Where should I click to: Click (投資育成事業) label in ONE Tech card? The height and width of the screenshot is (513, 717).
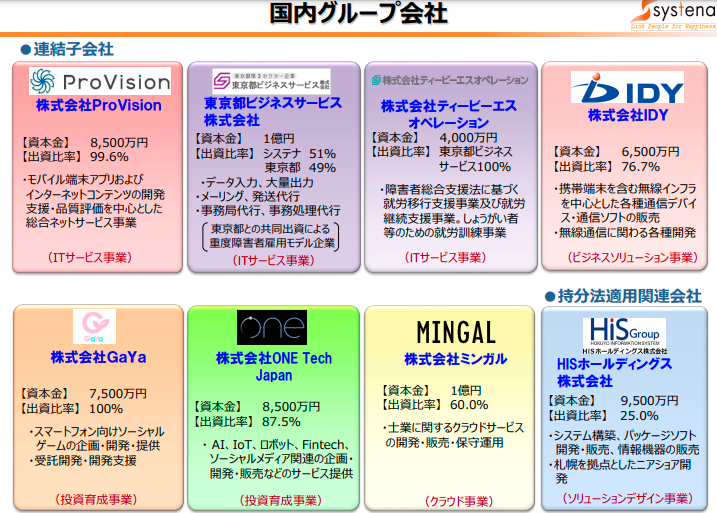click(281, 501)
